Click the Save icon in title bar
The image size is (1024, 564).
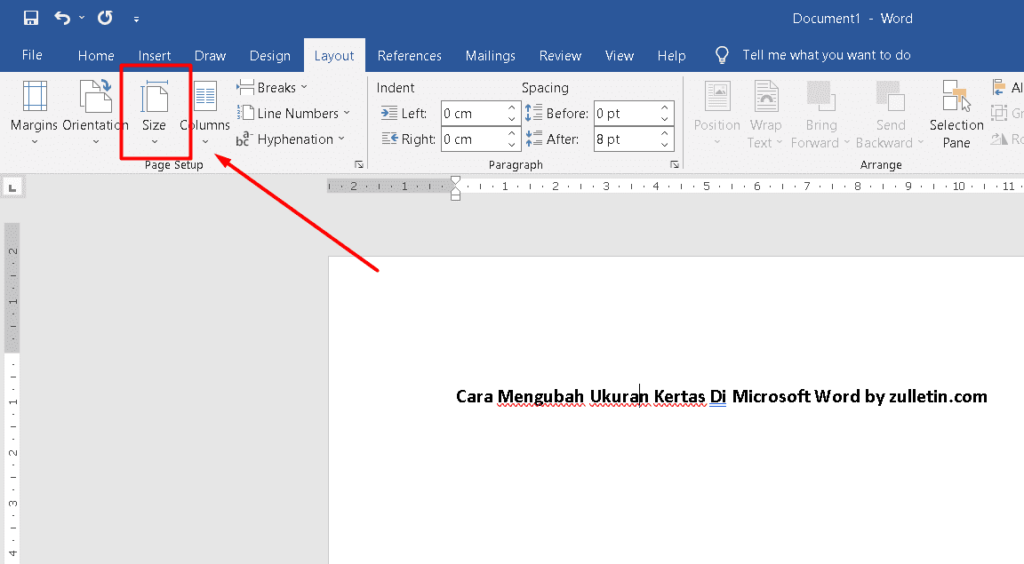(30, 18)
